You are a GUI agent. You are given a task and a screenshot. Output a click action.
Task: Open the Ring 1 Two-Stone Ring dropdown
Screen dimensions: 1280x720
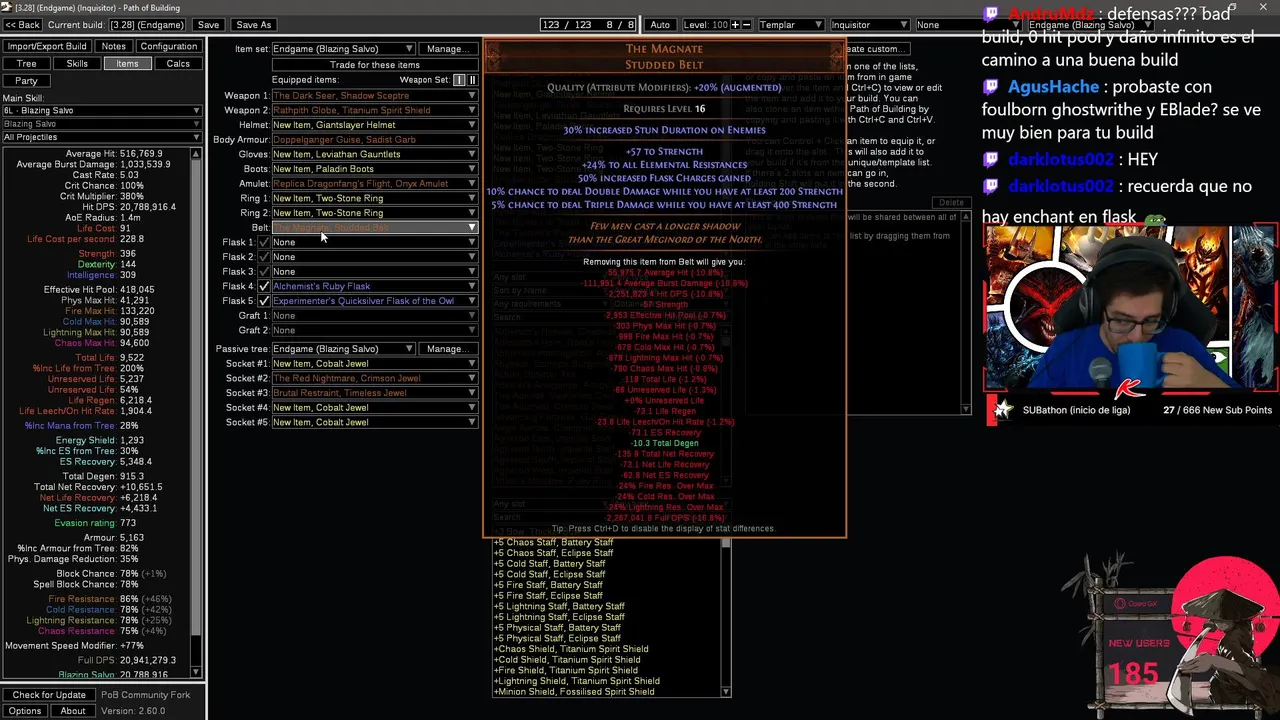coord(375,198)
